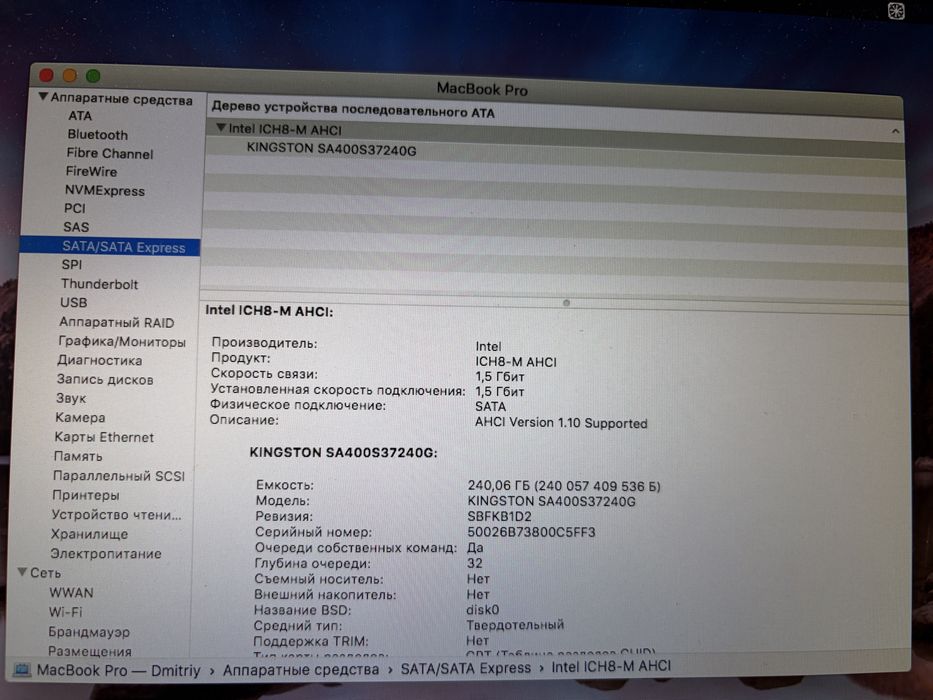This screenshot has height=700, width=933.
Task: Close the System Information window
Action: (46, 75)
